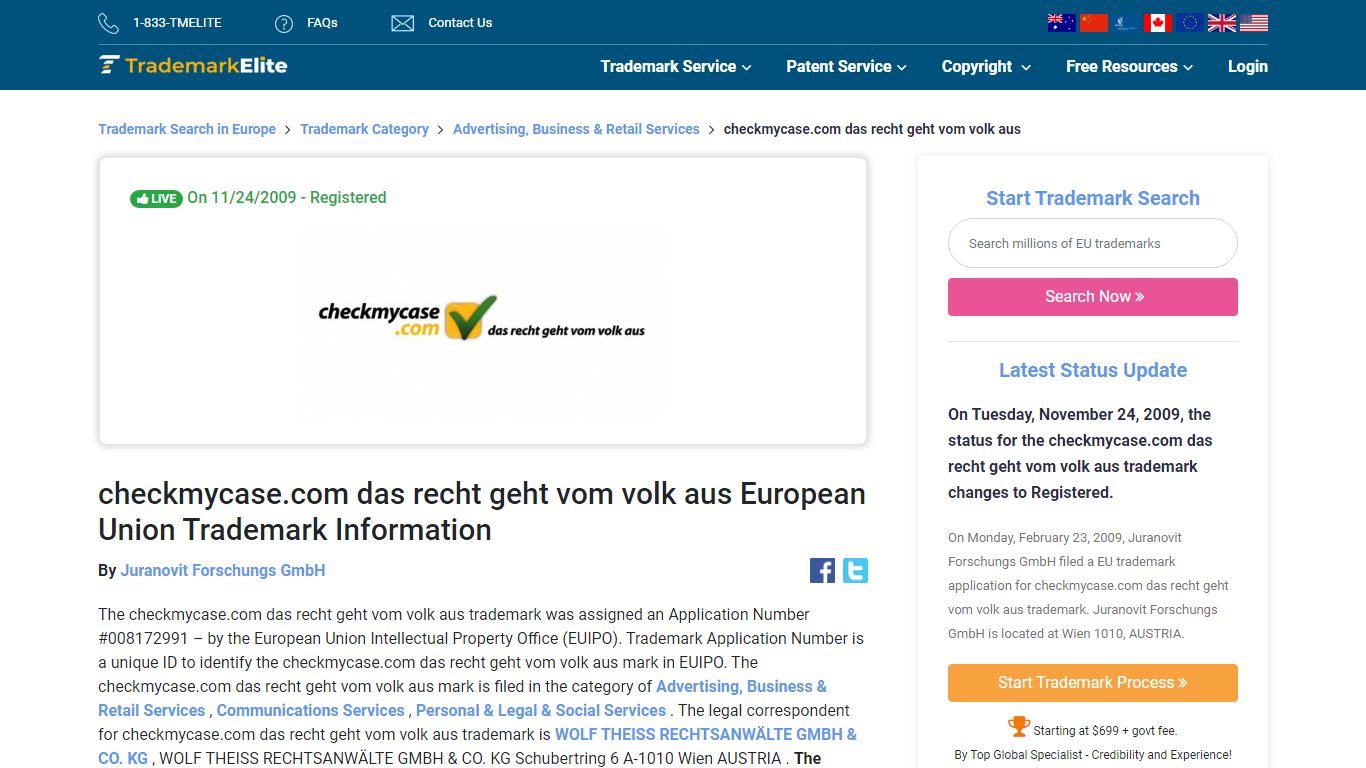Click the Search Now button
1366x768 pixels.
1092,297
